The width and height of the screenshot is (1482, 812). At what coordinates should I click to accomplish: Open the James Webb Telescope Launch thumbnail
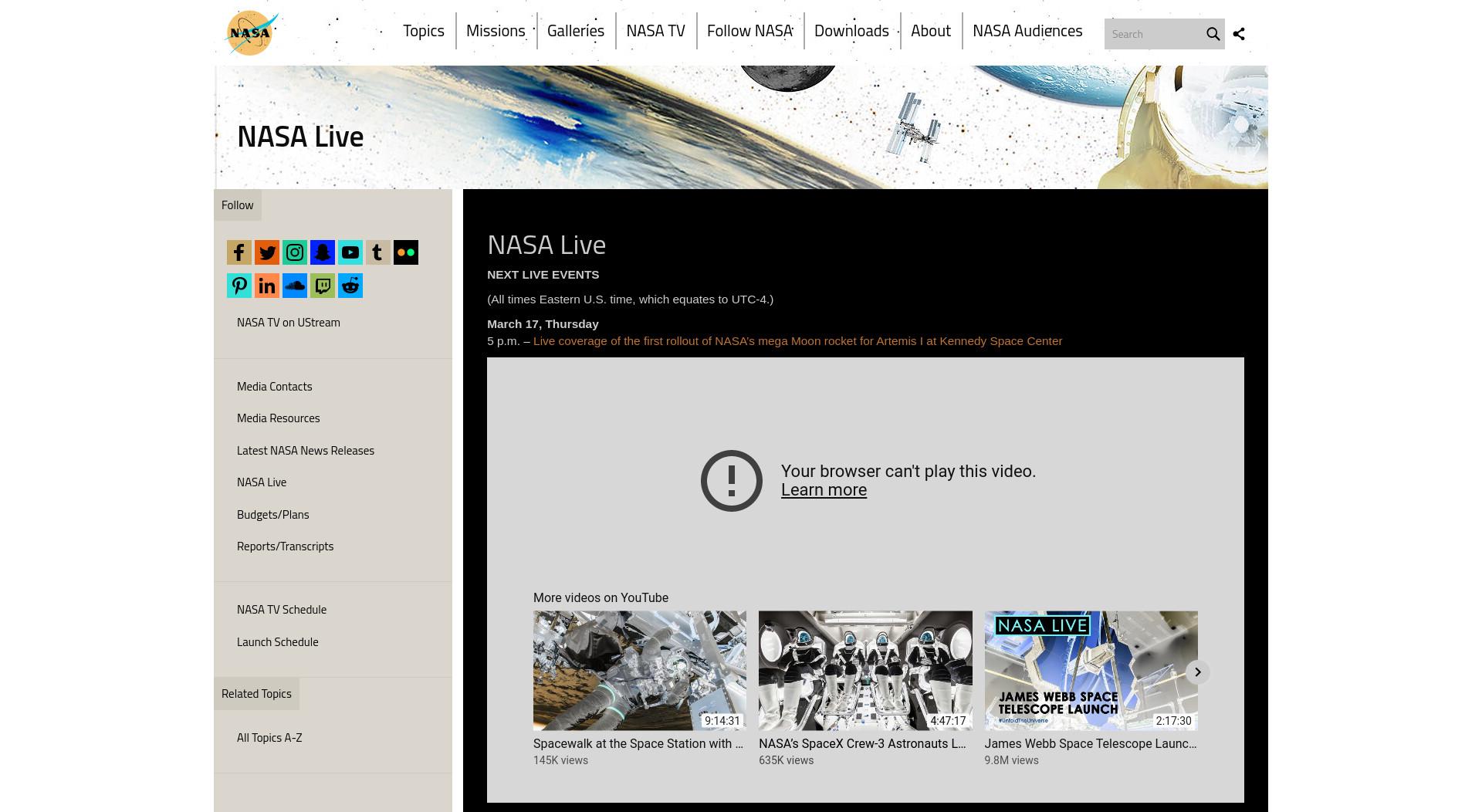click(1091, 671)
